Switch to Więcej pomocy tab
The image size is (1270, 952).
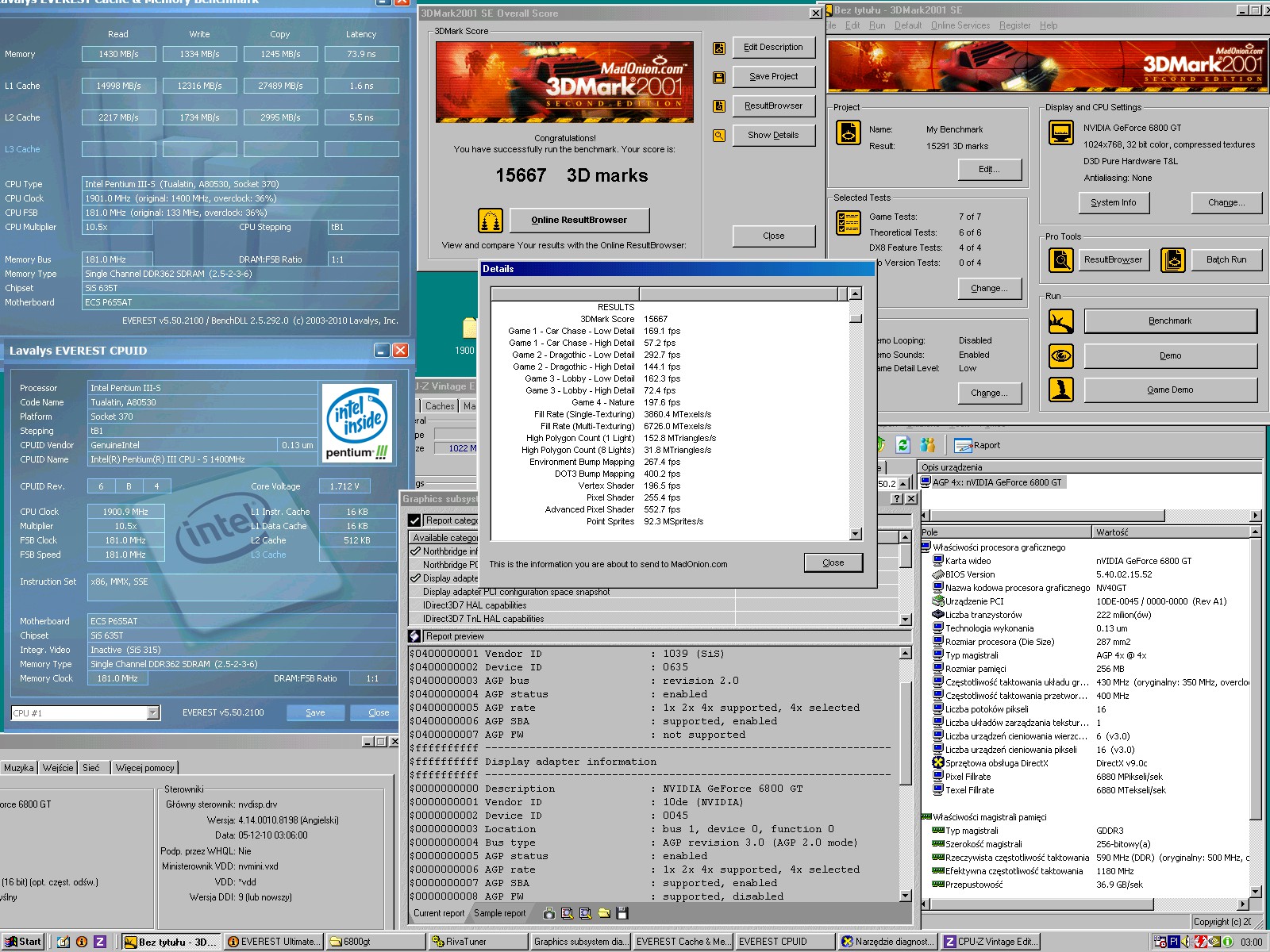(144, 768)
